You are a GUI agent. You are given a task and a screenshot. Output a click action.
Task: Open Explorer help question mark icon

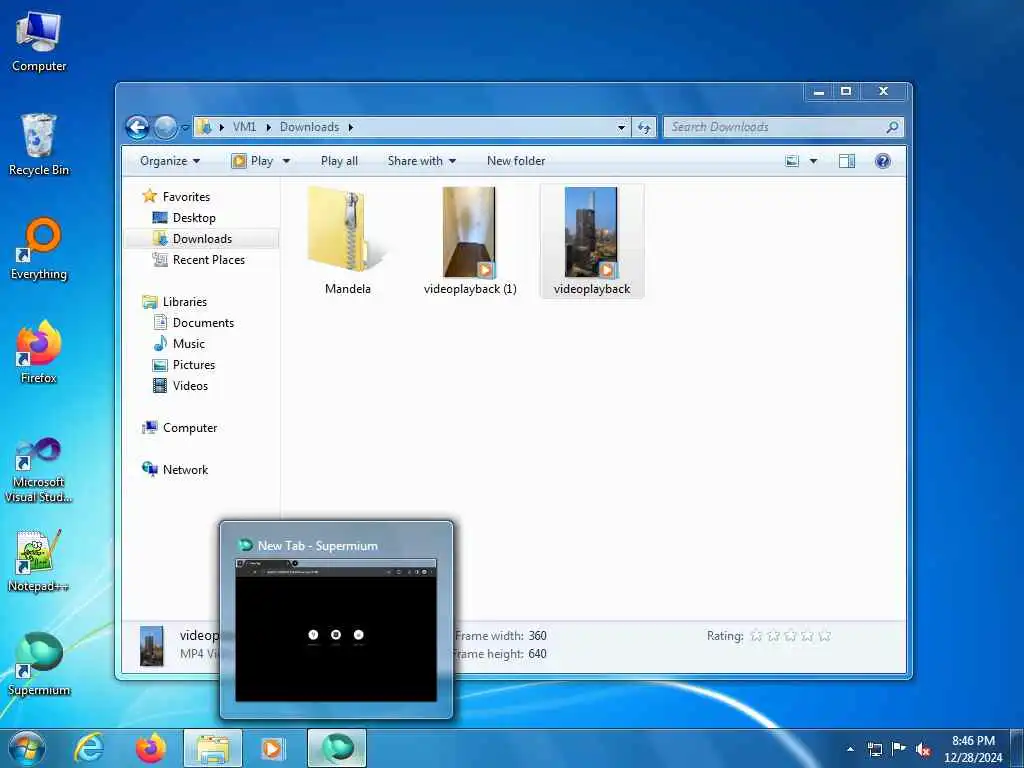point(882,161)
